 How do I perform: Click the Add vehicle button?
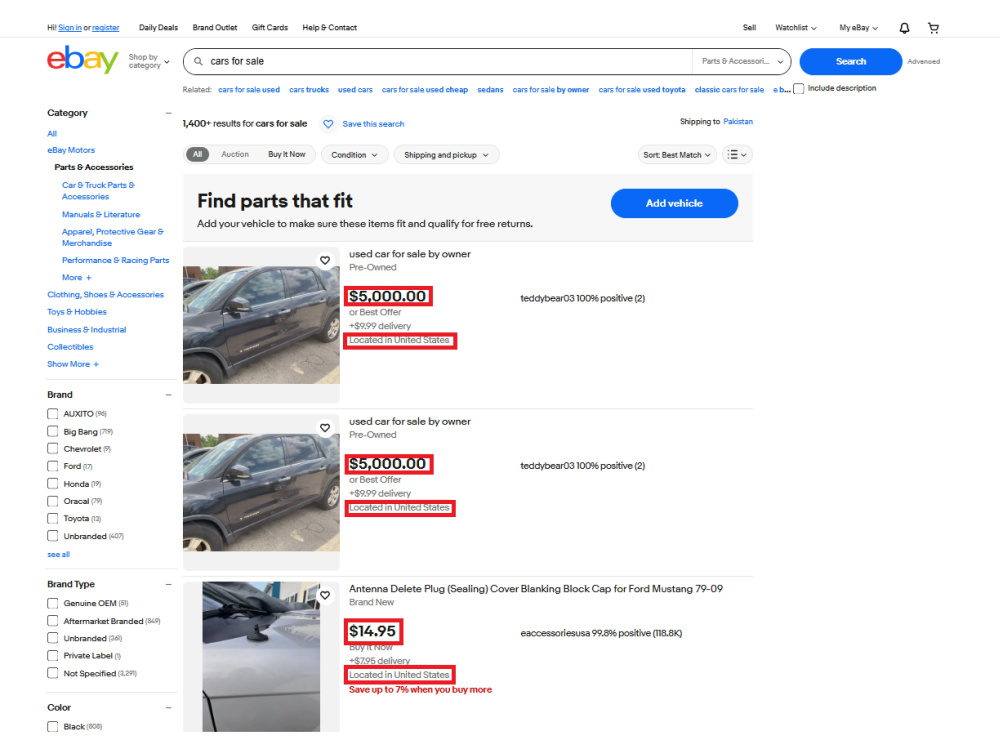[x=674, y=203]
